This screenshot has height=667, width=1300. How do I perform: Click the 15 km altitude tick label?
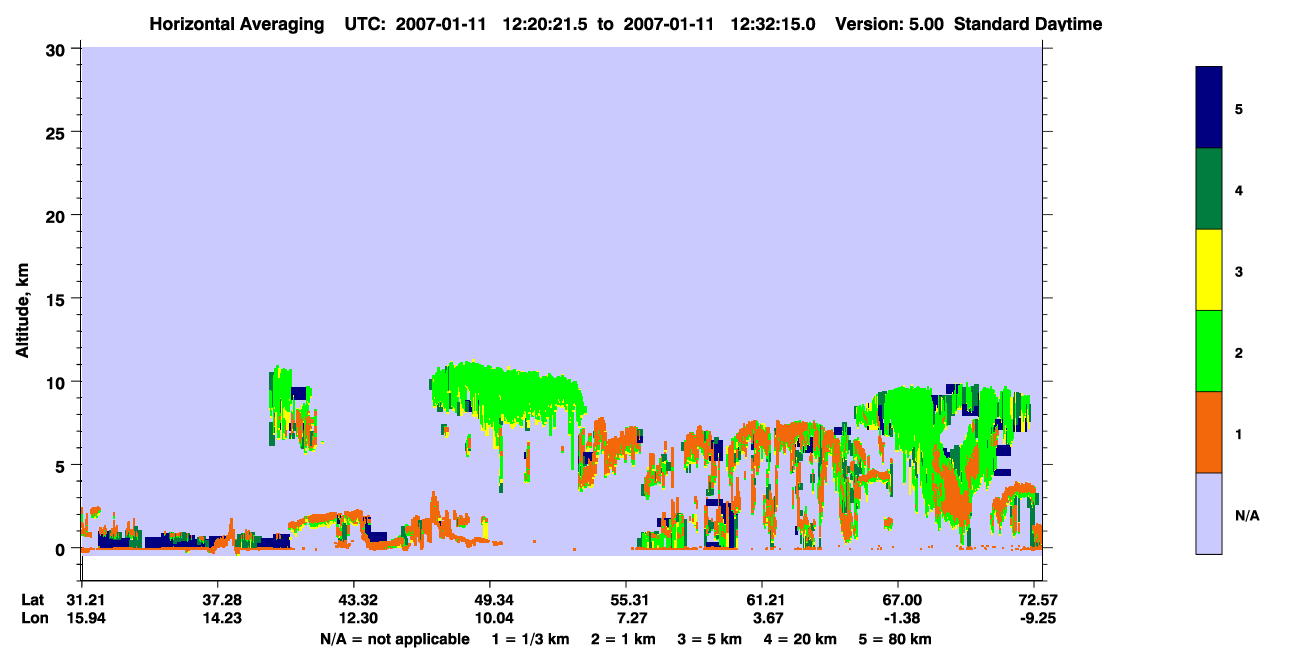pos(58,299)
